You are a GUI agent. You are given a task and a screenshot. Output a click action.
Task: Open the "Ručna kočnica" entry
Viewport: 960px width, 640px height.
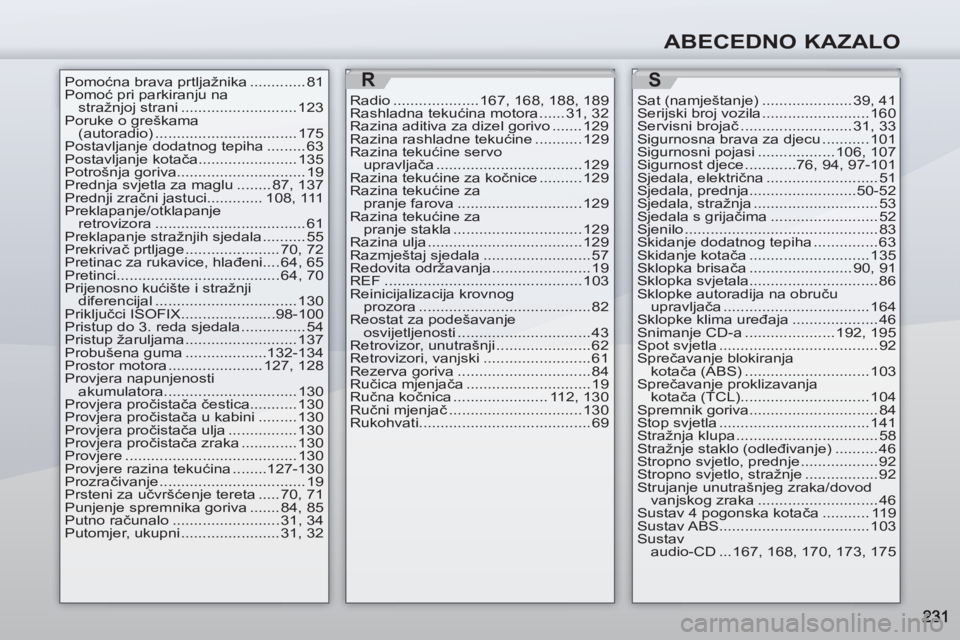tap(479, 397)
